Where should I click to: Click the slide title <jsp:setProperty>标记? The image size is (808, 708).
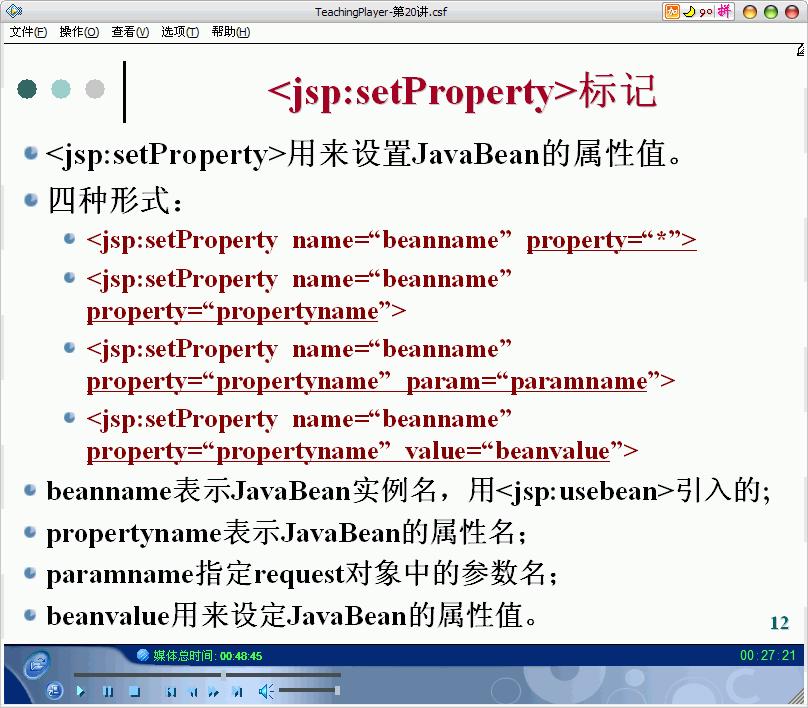[462, 92]
